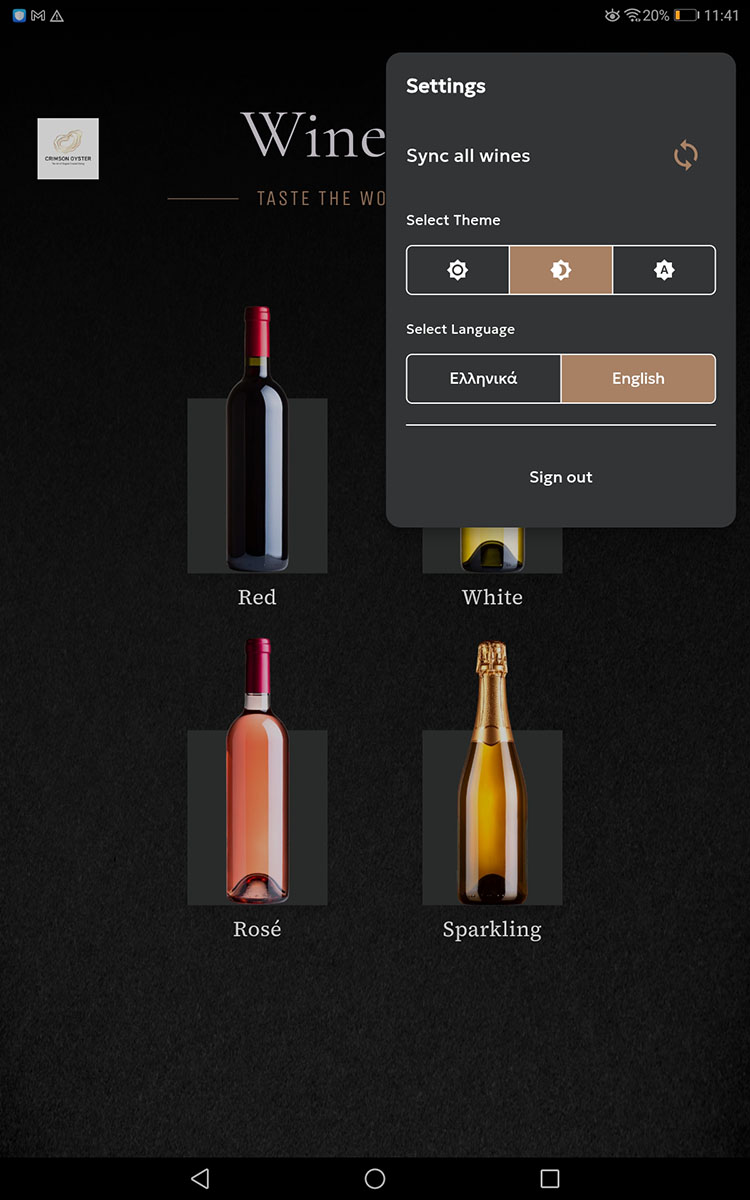The image size is (750, 1200).
Task: Choose English language option
Action: click(x=638, y=379)
